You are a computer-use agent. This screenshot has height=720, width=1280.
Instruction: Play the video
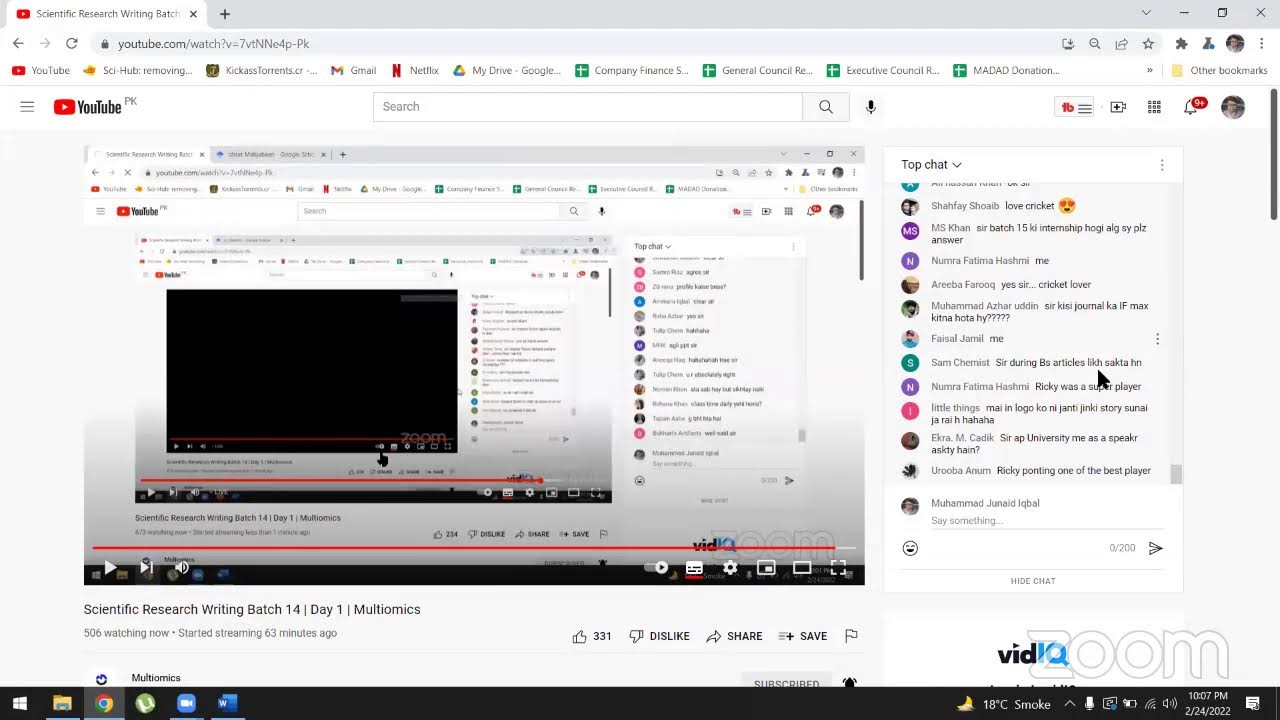pos(110,568)
